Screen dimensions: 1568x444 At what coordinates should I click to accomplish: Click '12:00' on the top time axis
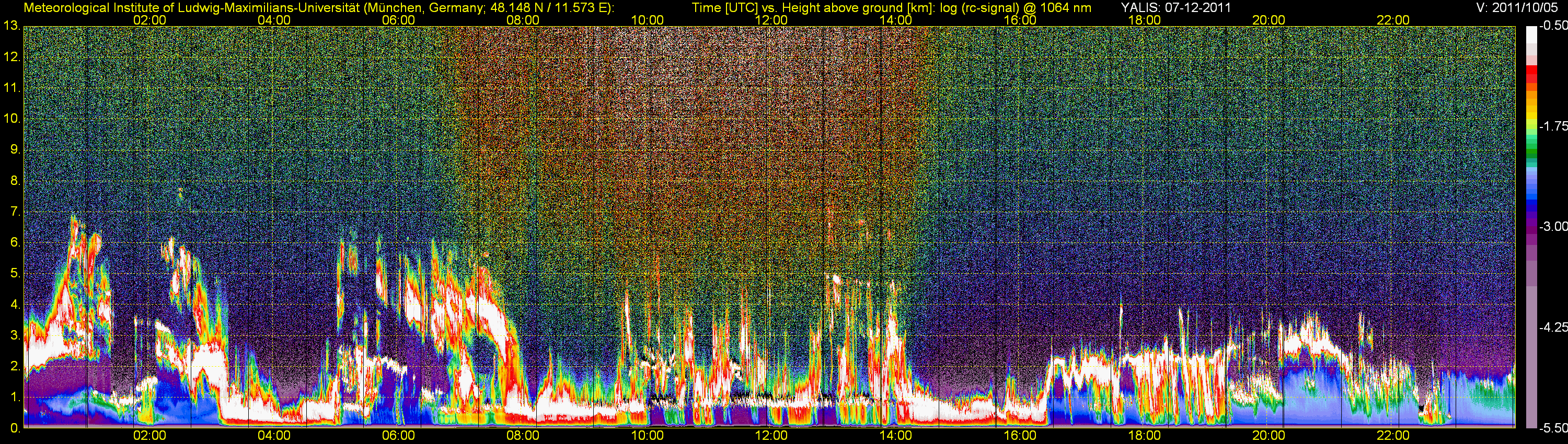pyautogui.click(x=771, y=20)
